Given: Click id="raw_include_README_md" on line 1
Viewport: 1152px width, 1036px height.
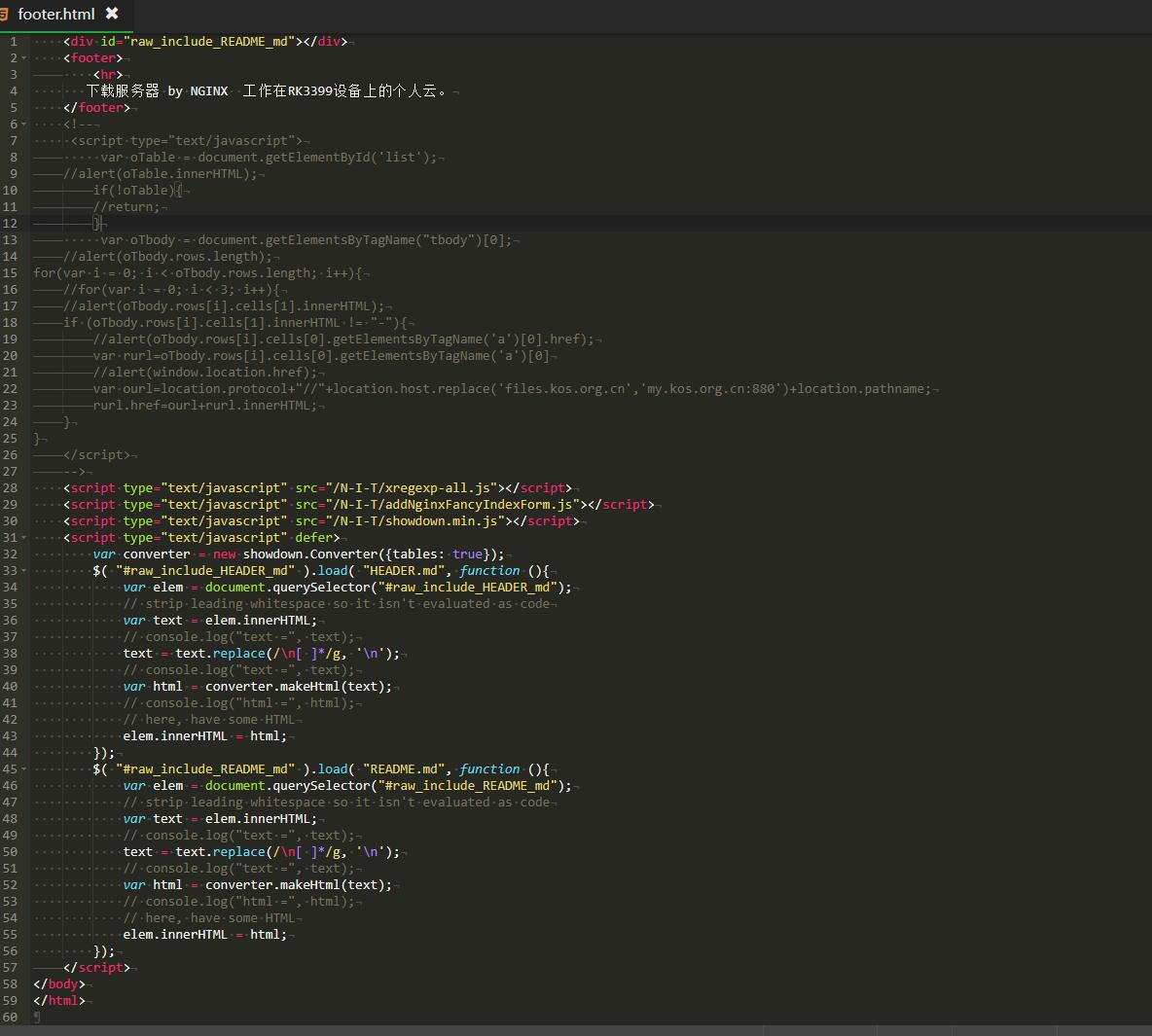Looking at the screenshot, I should [x=198, y=42].
